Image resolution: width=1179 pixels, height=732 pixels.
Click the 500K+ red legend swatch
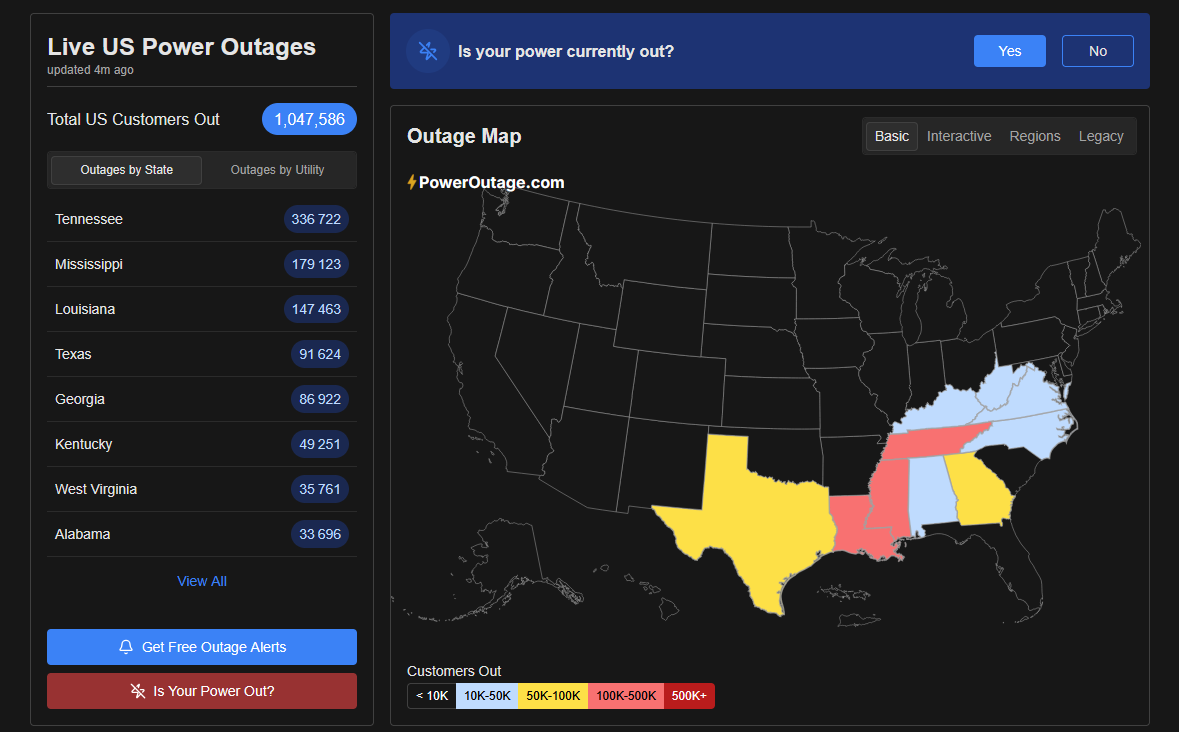point(689,696)
